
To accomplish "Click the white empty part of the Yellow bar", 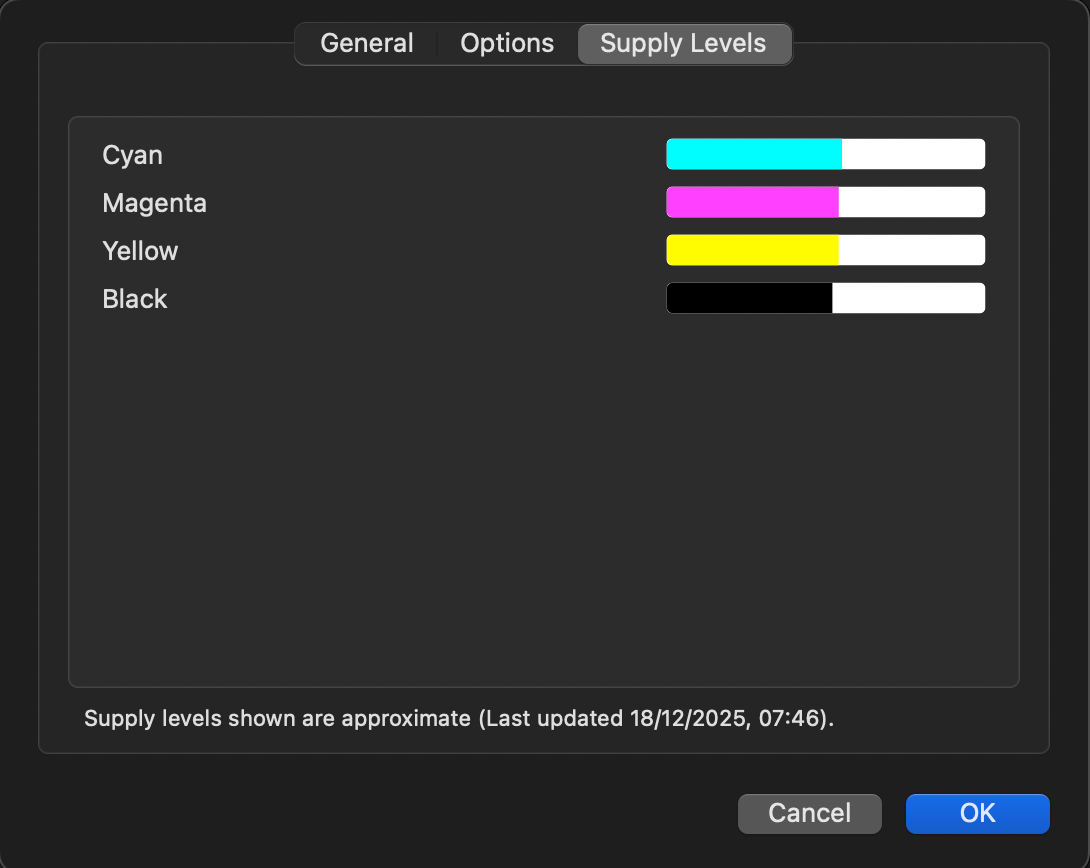I will coord(911,250).
